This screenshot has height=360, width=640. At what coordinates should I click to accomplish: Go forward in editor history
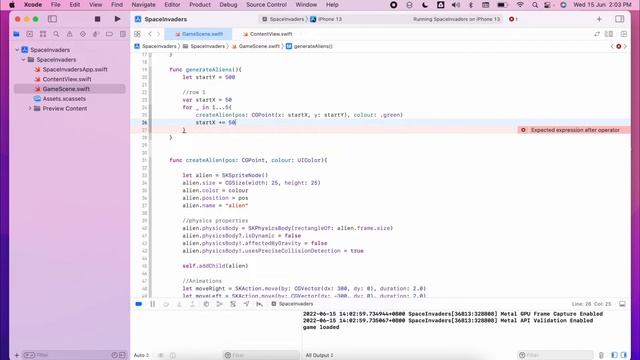(158, 34)
